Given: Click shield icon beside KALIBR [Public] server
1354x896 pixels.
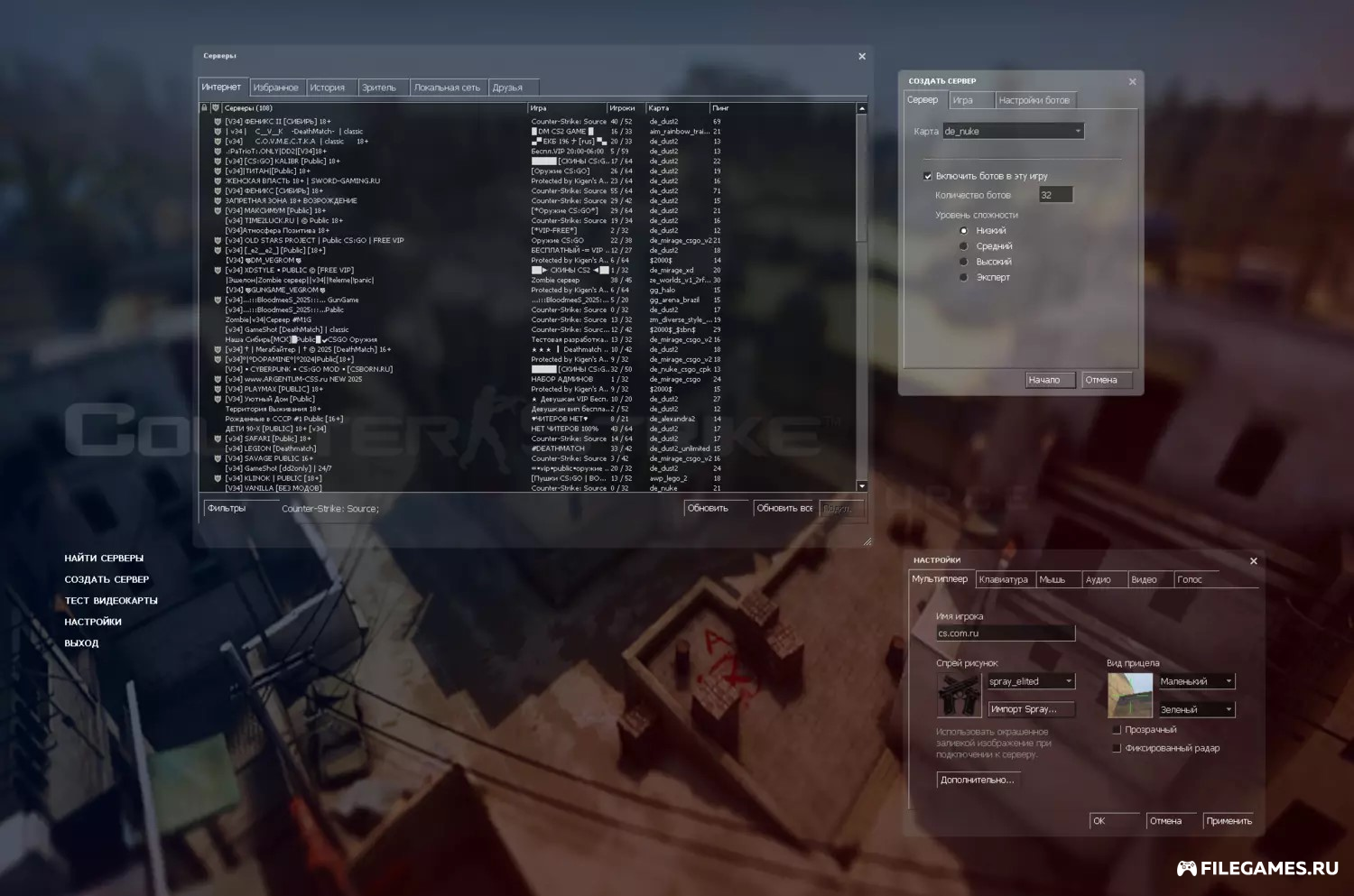Looking at the screenshot, I should (218, 161).
